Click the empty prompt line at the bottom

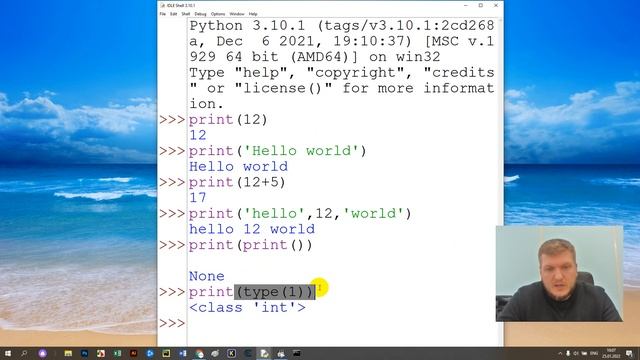click(343, 323)
